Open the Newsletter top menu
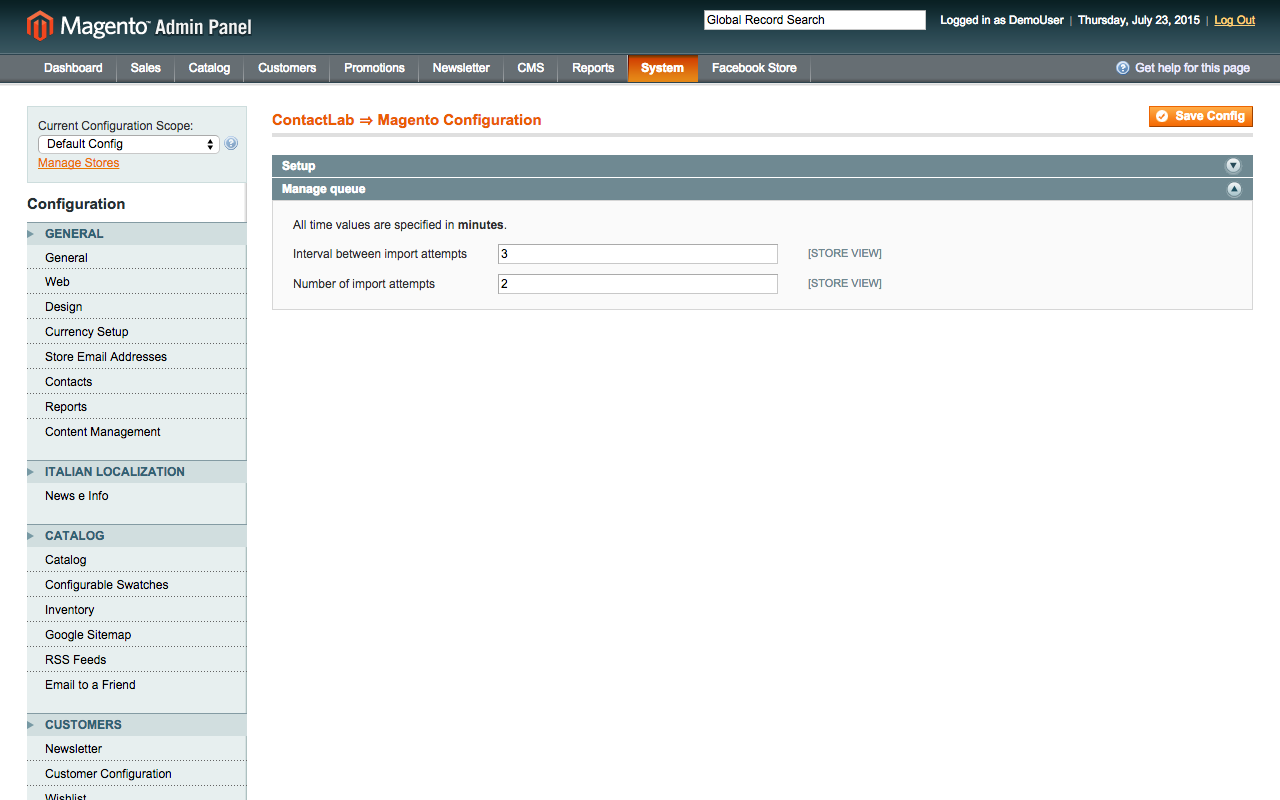1280x800 pixels. (x=461, y=68)
